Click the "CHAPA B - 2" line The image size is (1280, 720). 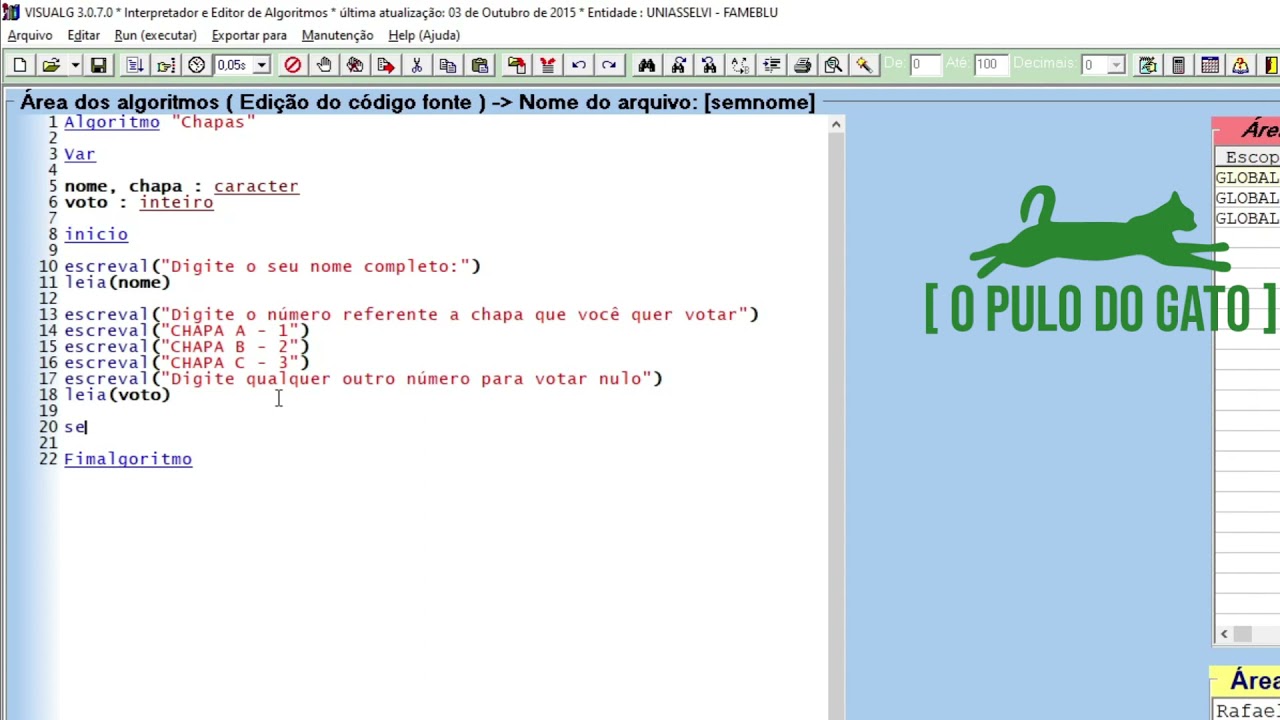click(187, 346)
